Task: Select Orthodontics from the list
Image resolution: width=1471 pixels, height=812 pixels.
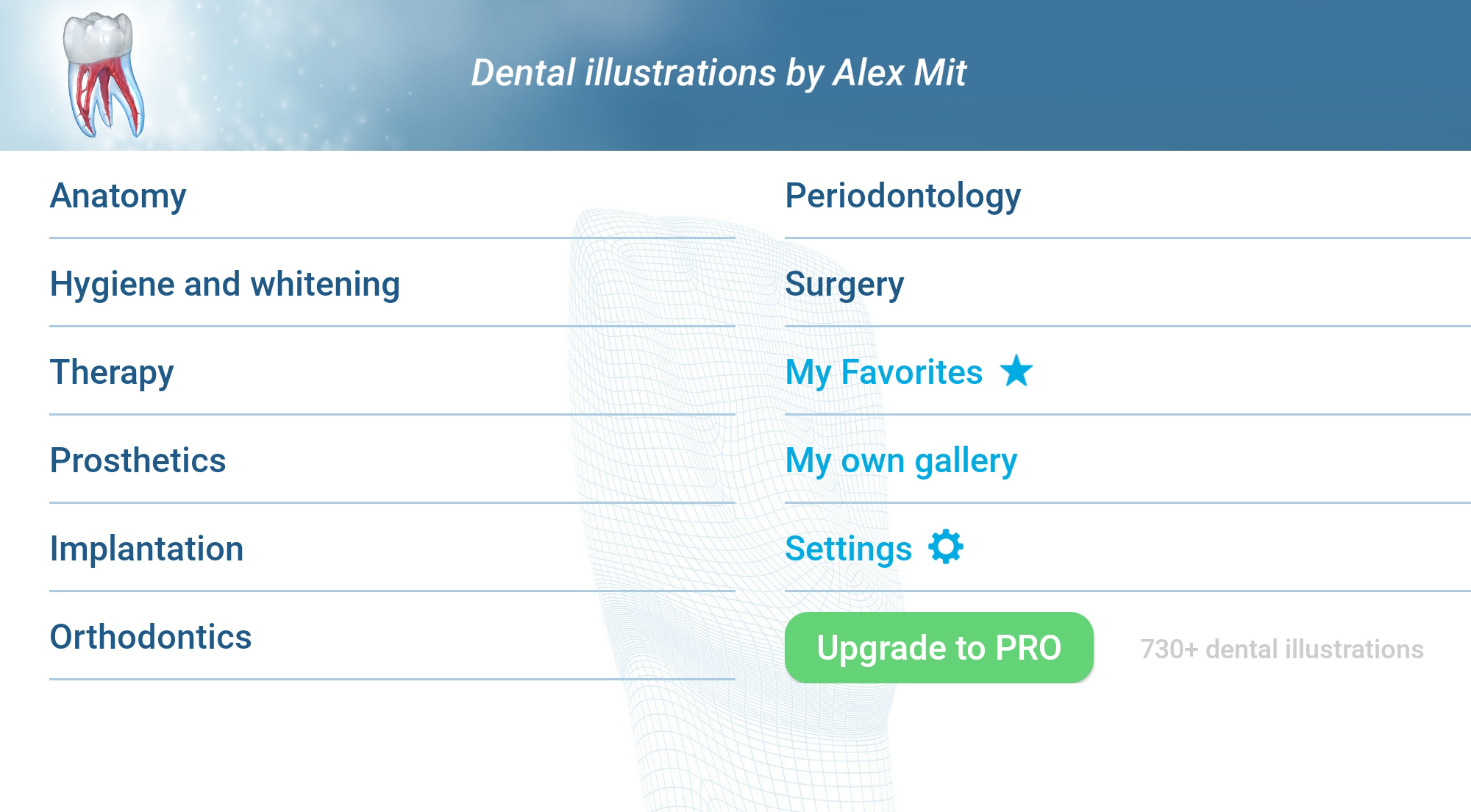Action: pyautogui.click(x=392, y=637)
